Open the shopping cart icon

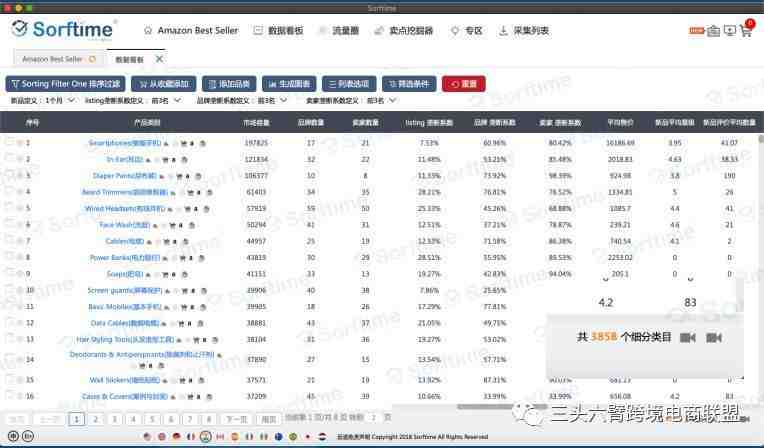(745, 31)
